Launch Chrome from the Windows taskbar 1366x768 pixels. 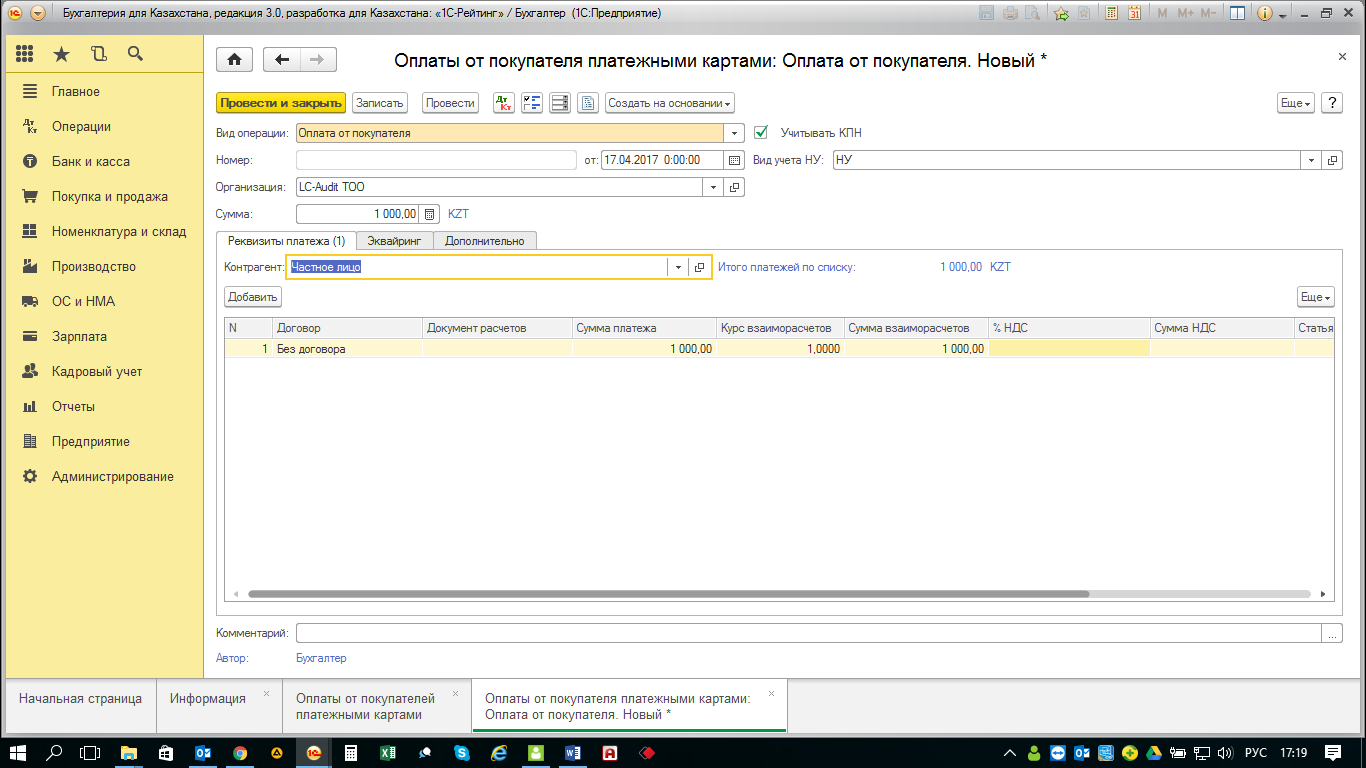pos(240,753)
